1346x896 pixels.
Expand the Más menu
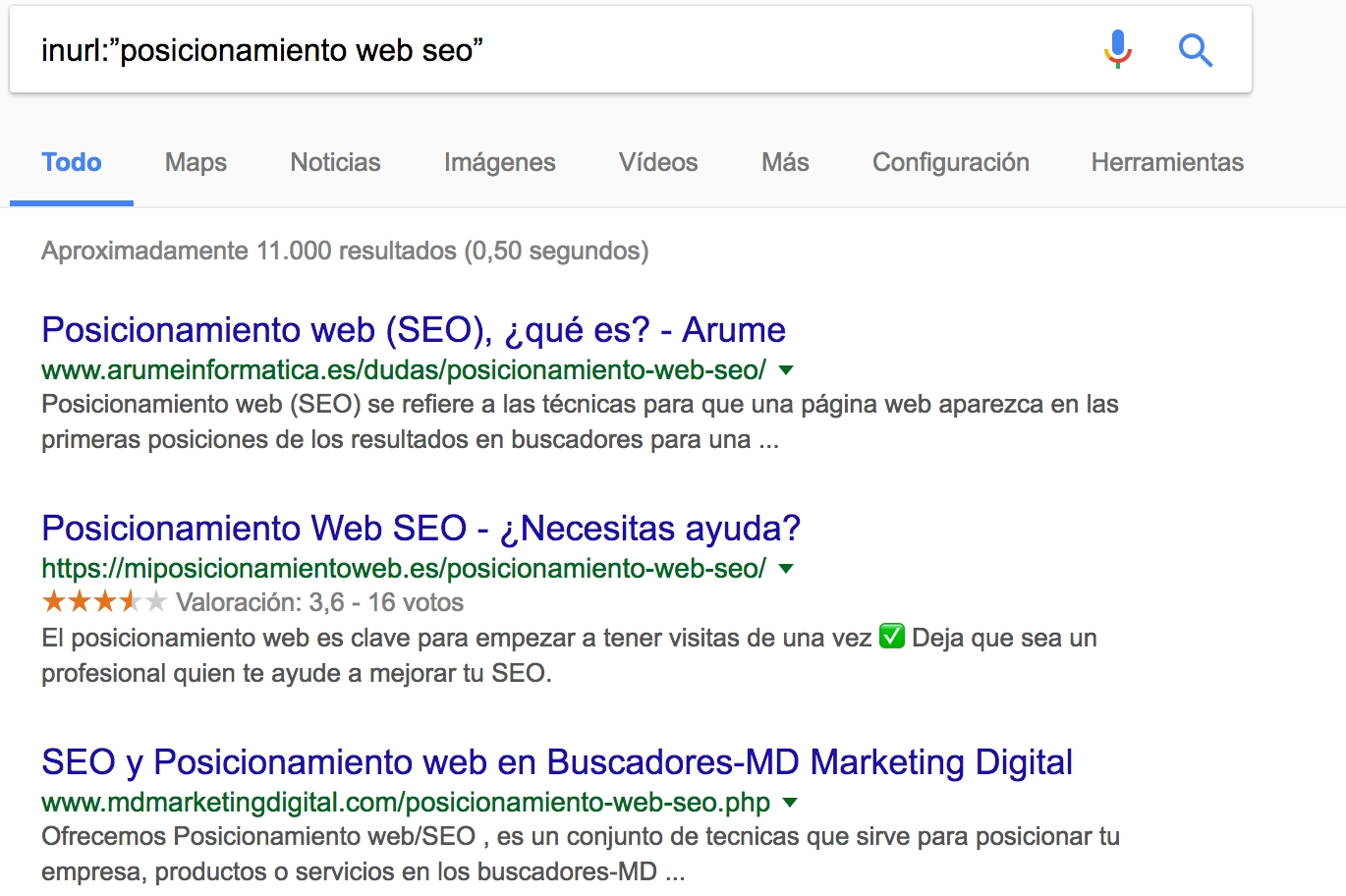[785, 162]
